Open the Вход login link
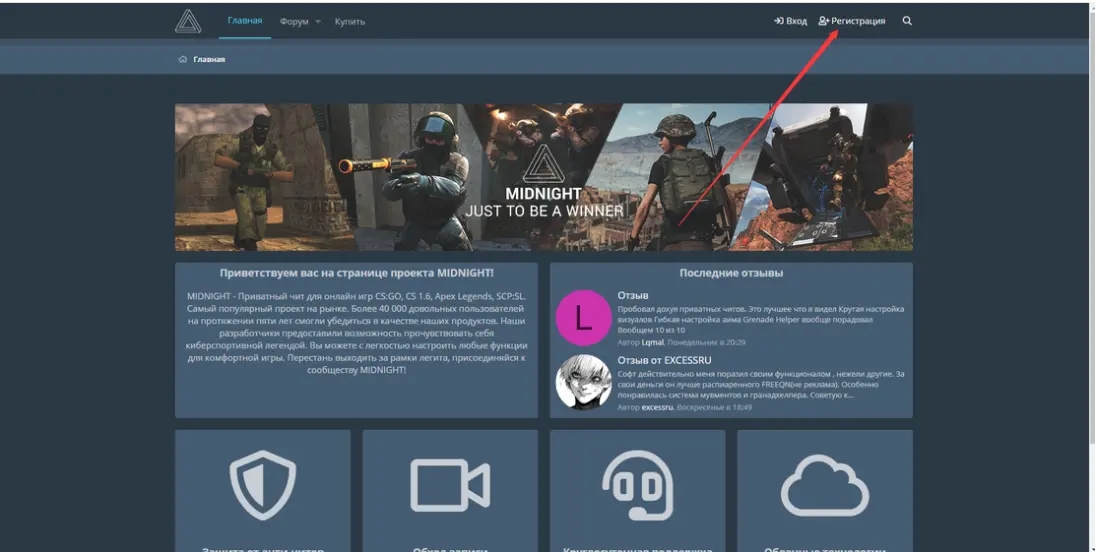Image resolution: width=1095 pixels, height=552 pixels. [790, 21]
